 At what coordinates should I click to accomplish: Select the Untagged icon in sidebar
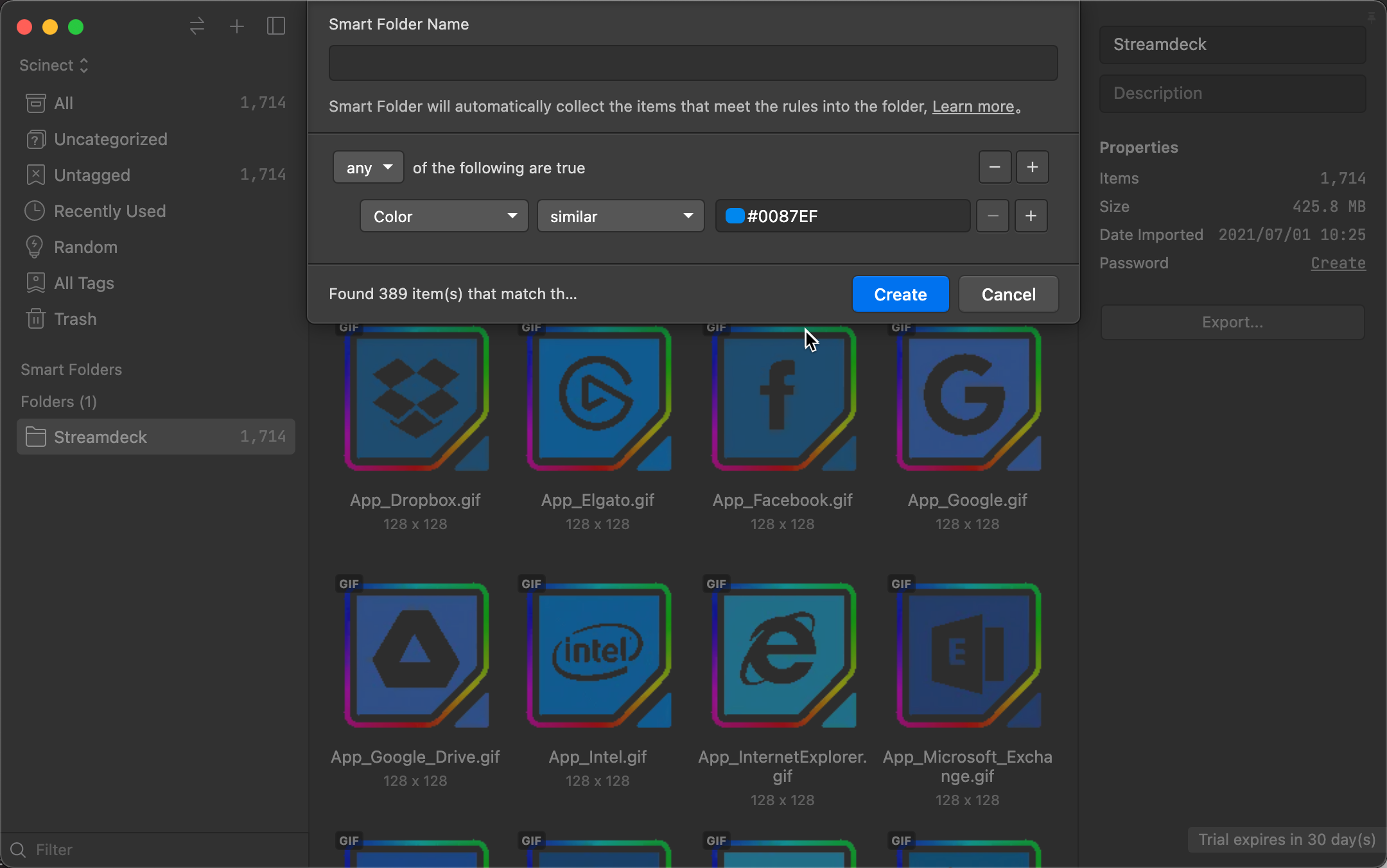35,175
